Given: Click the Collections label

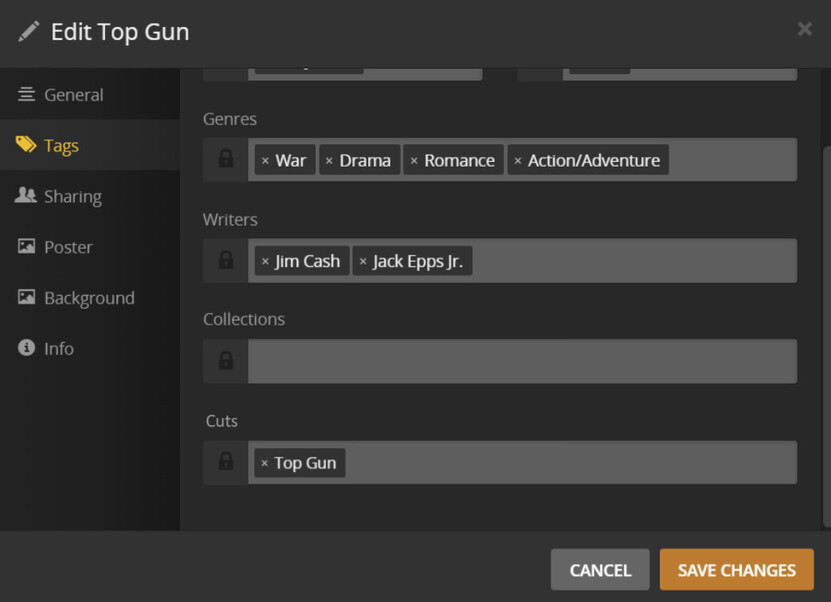Looking at the screenshot, I should (x=244, y=319).
